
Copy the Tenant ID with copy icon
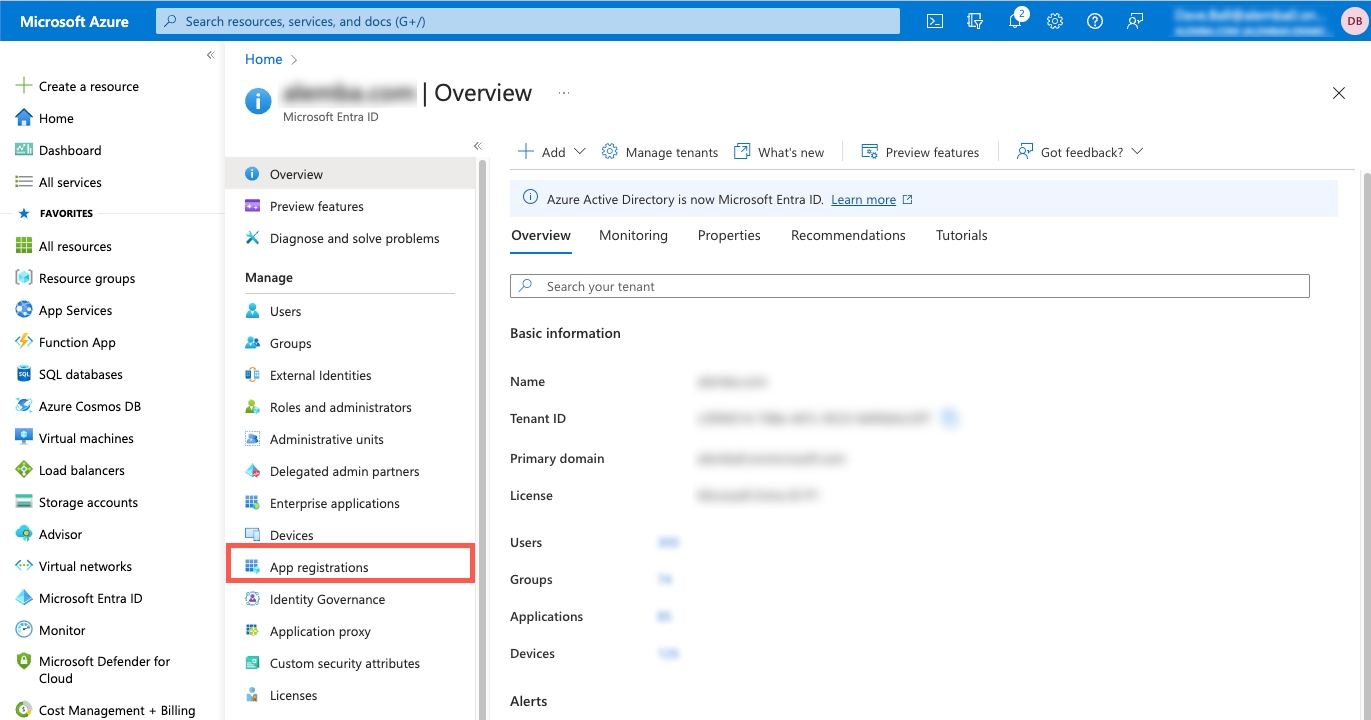[x=950, y=418]
